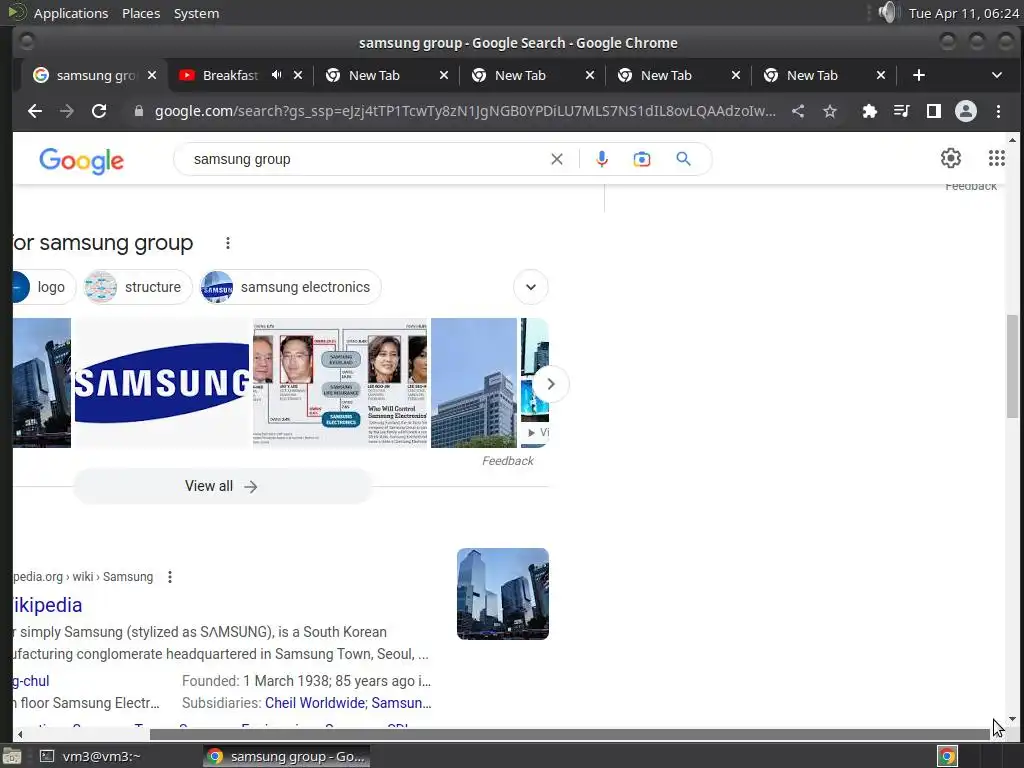
Task: Close the samsung group tab
Action: [152, 75]
